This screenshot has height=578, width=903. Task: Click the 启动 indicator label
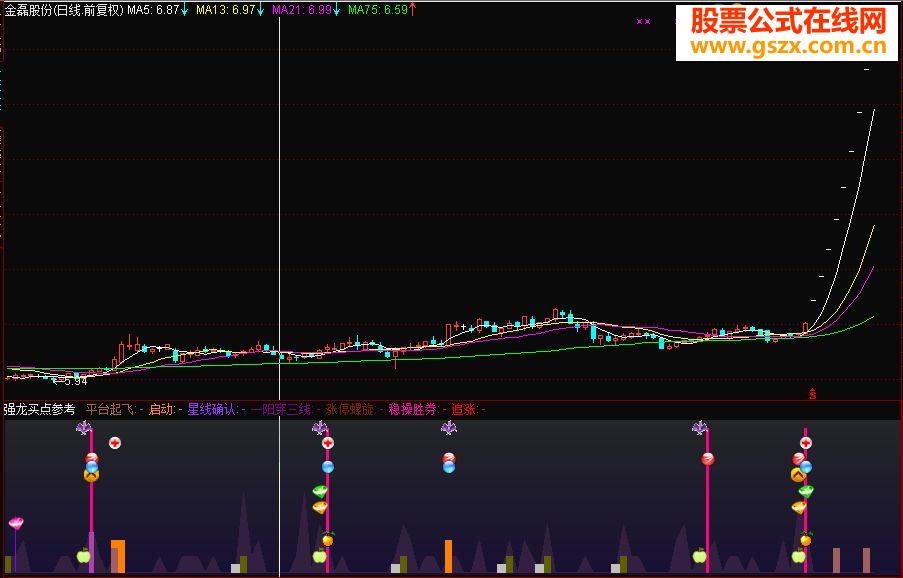click(x=161, y=409)
